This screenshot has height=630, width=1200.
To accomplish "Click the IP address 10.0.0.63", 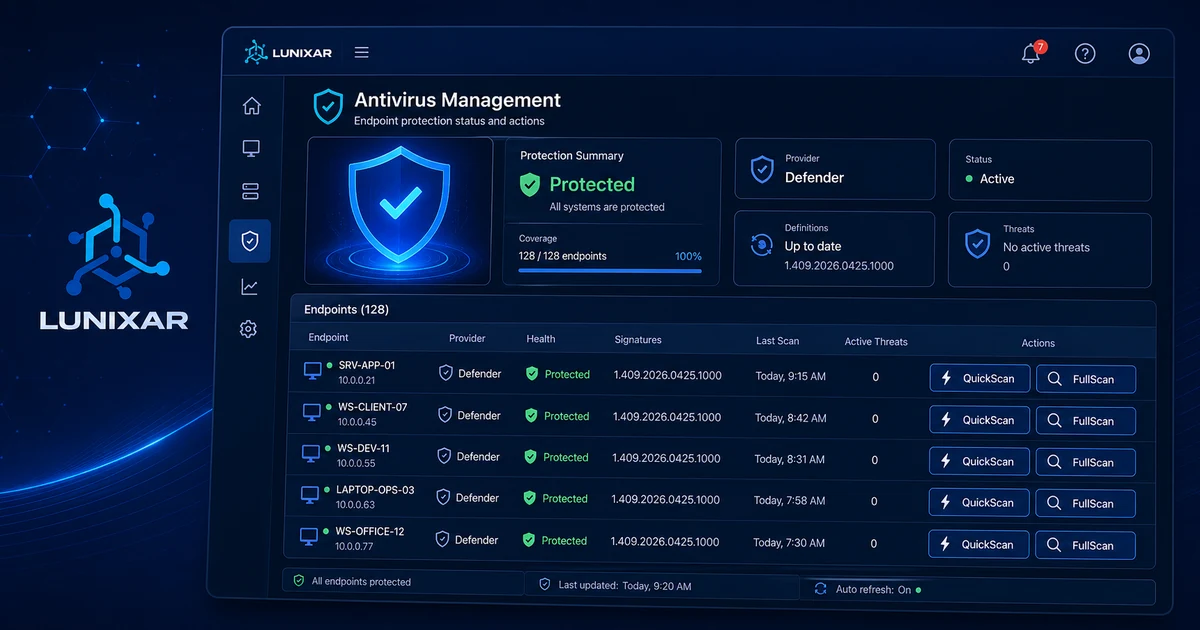I will tap(355, 505).
